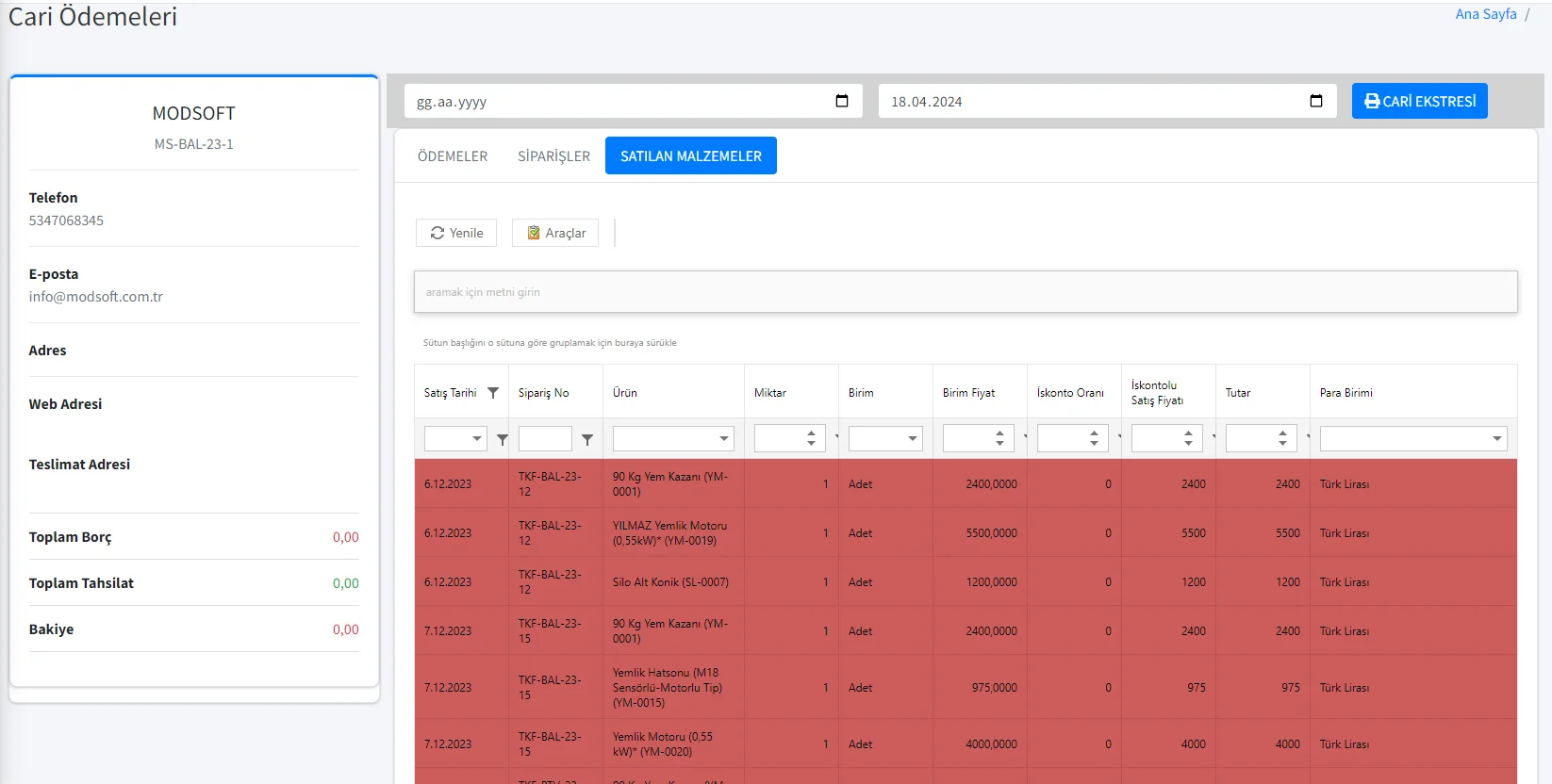Click the Miktar filter spinner arrows
Screen dimensions: 1552x784
[x=811, y=438]
